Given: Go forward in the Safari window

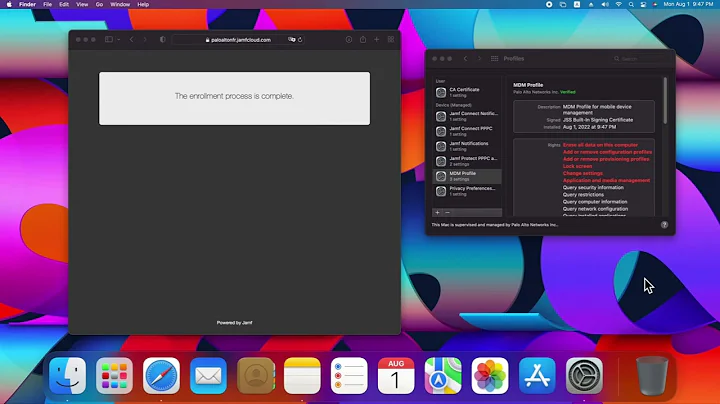Looking at the screenshot, I should pos(145,39).
